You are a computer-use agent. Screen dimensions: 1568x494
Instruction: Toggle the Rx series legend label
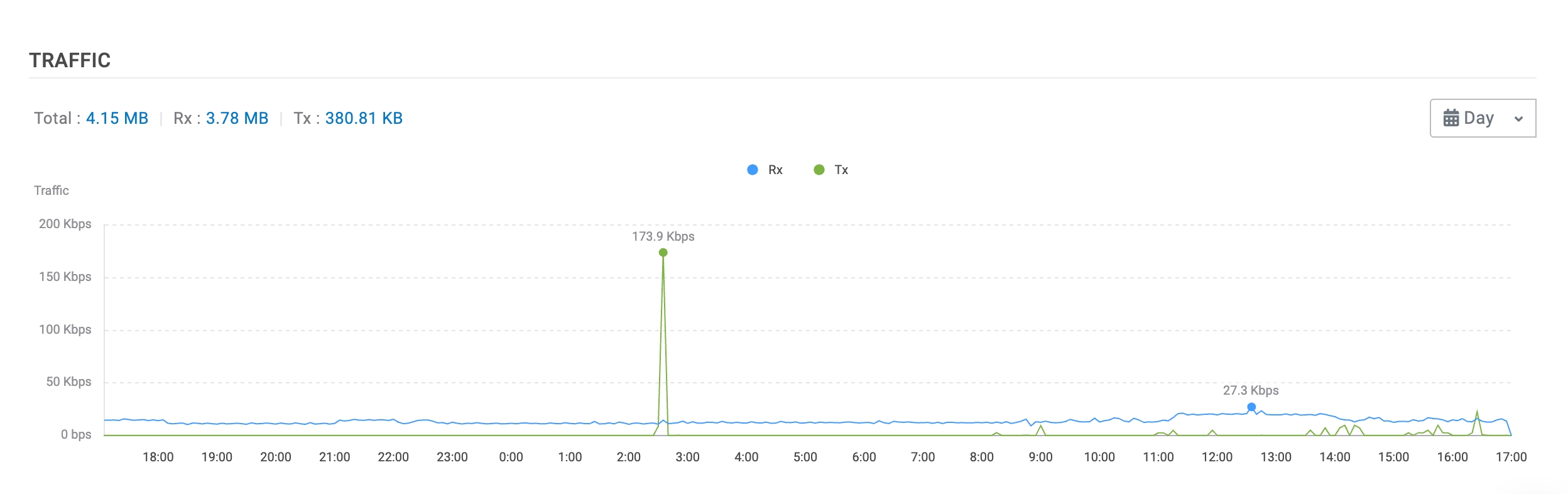[x=775, y=170]
